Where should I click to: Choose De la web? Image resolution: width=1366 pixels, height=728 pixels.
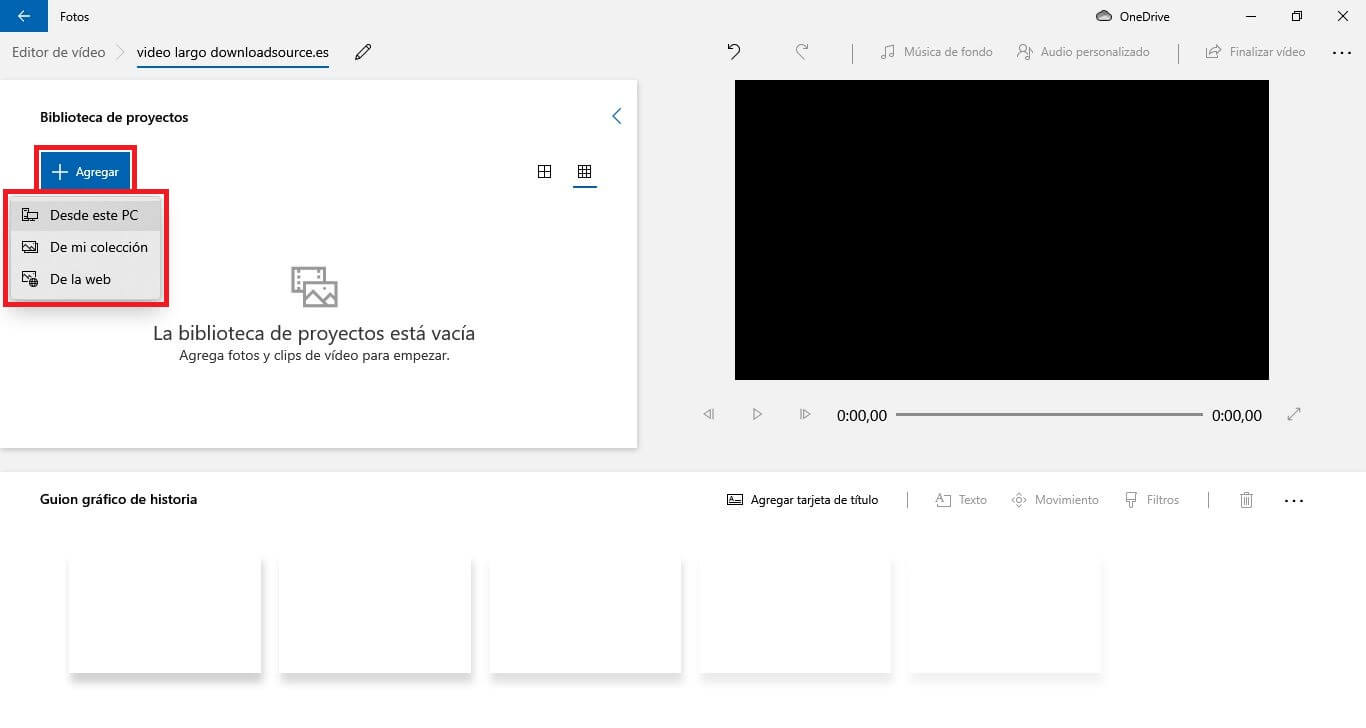85,279
